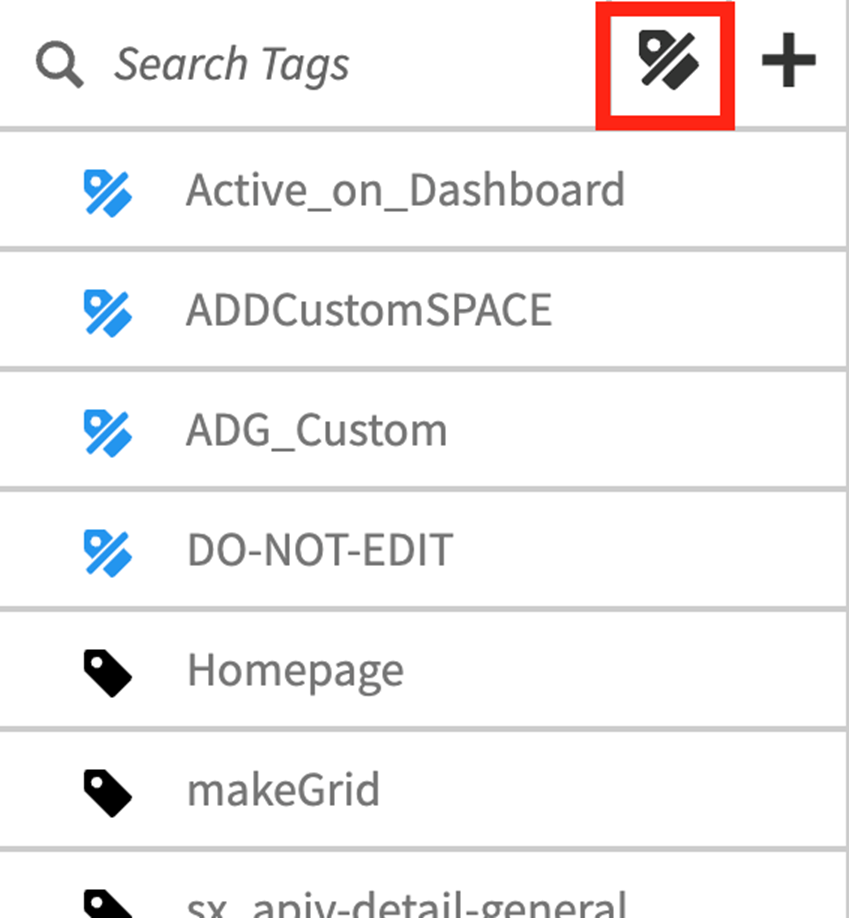Click blue tag icon beside ADDCustomSPACE
This screenshot has width=849, height=918.
coord(108,313)
